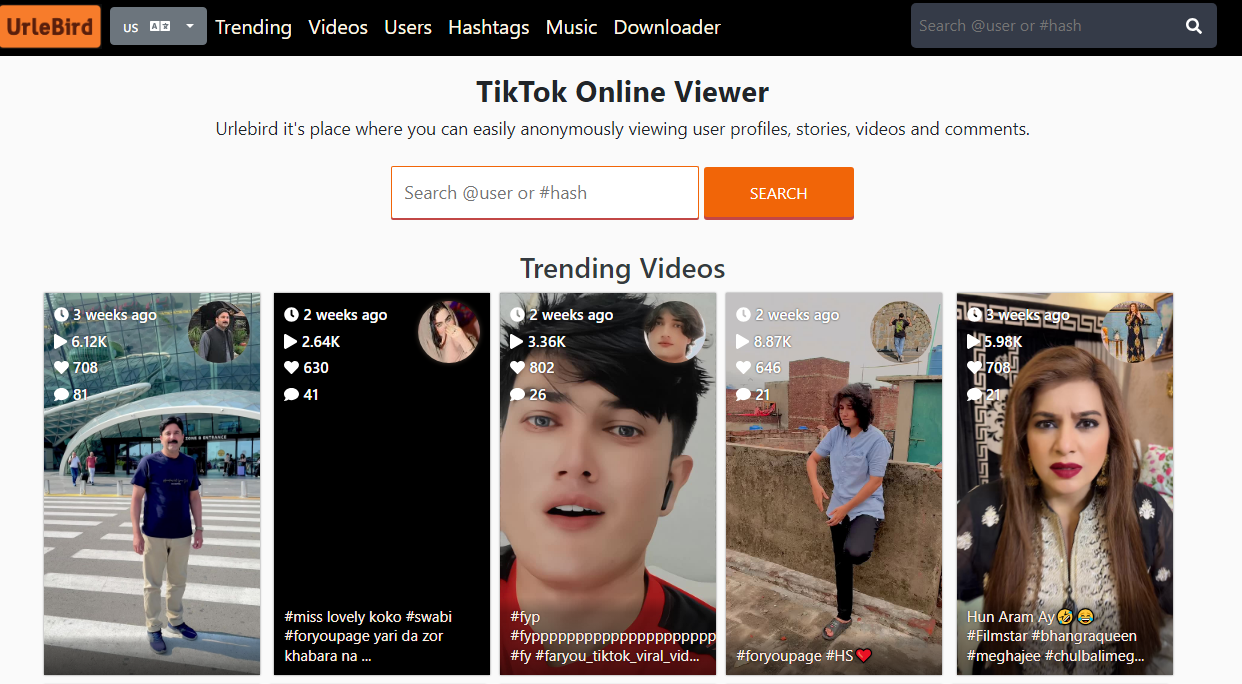Open the avatar on the 3.36K views video

675,332
